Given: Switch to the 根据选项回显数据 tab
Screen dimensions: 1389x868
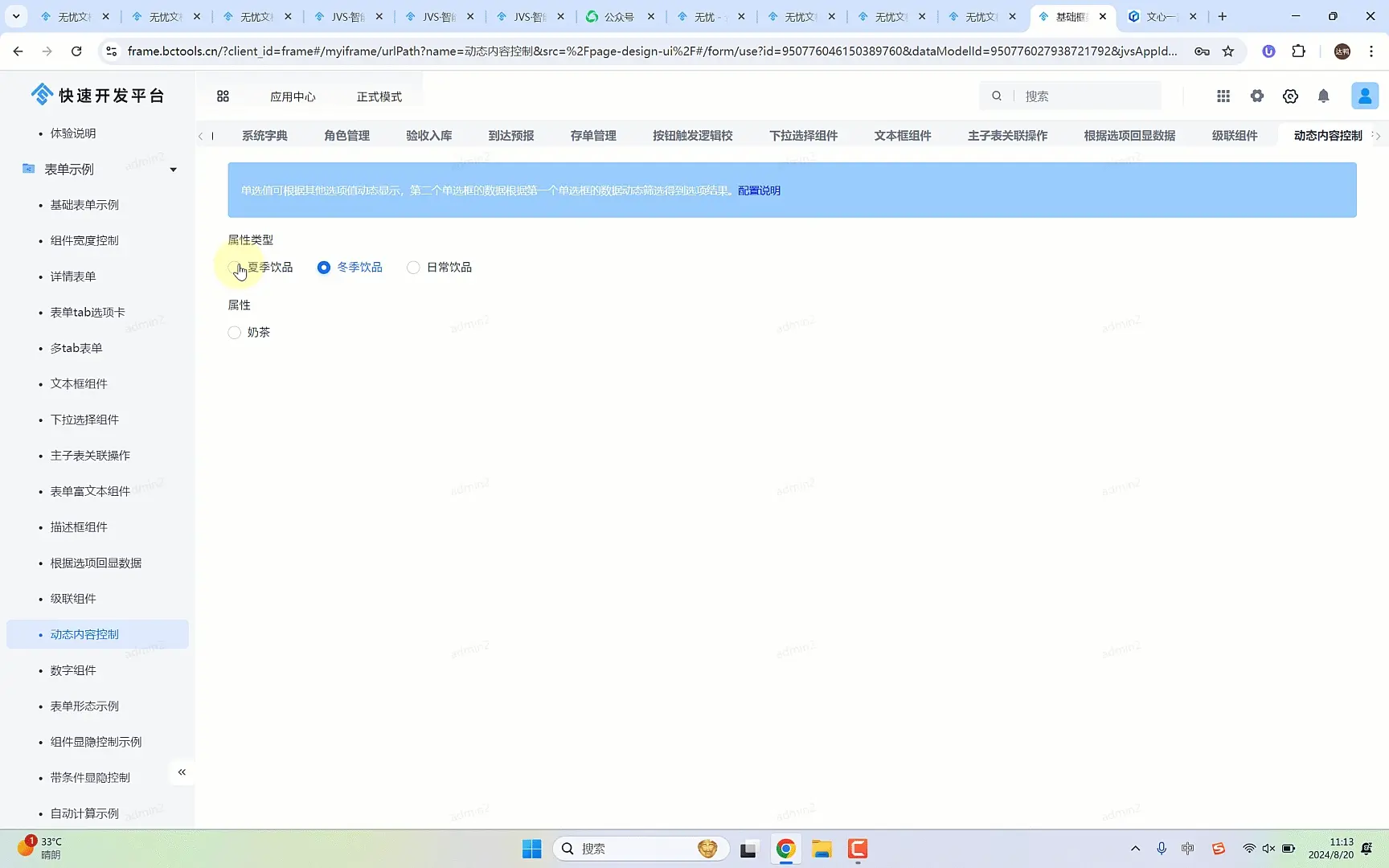Looking at the screenshot, I should coord(1129,136).
